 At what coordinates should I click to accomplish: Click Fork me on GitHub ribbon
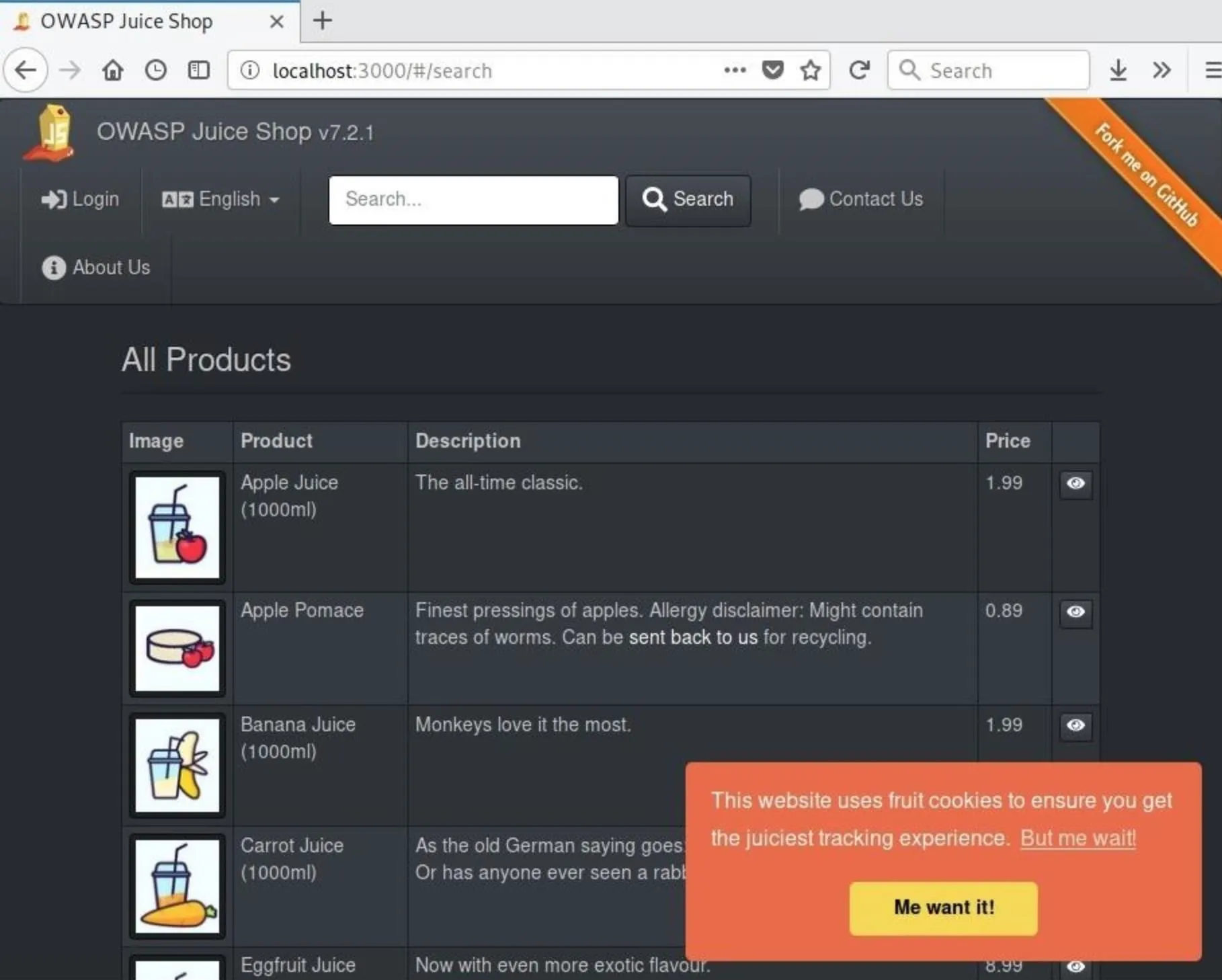pyautogui.click(x=1146, y=175)
